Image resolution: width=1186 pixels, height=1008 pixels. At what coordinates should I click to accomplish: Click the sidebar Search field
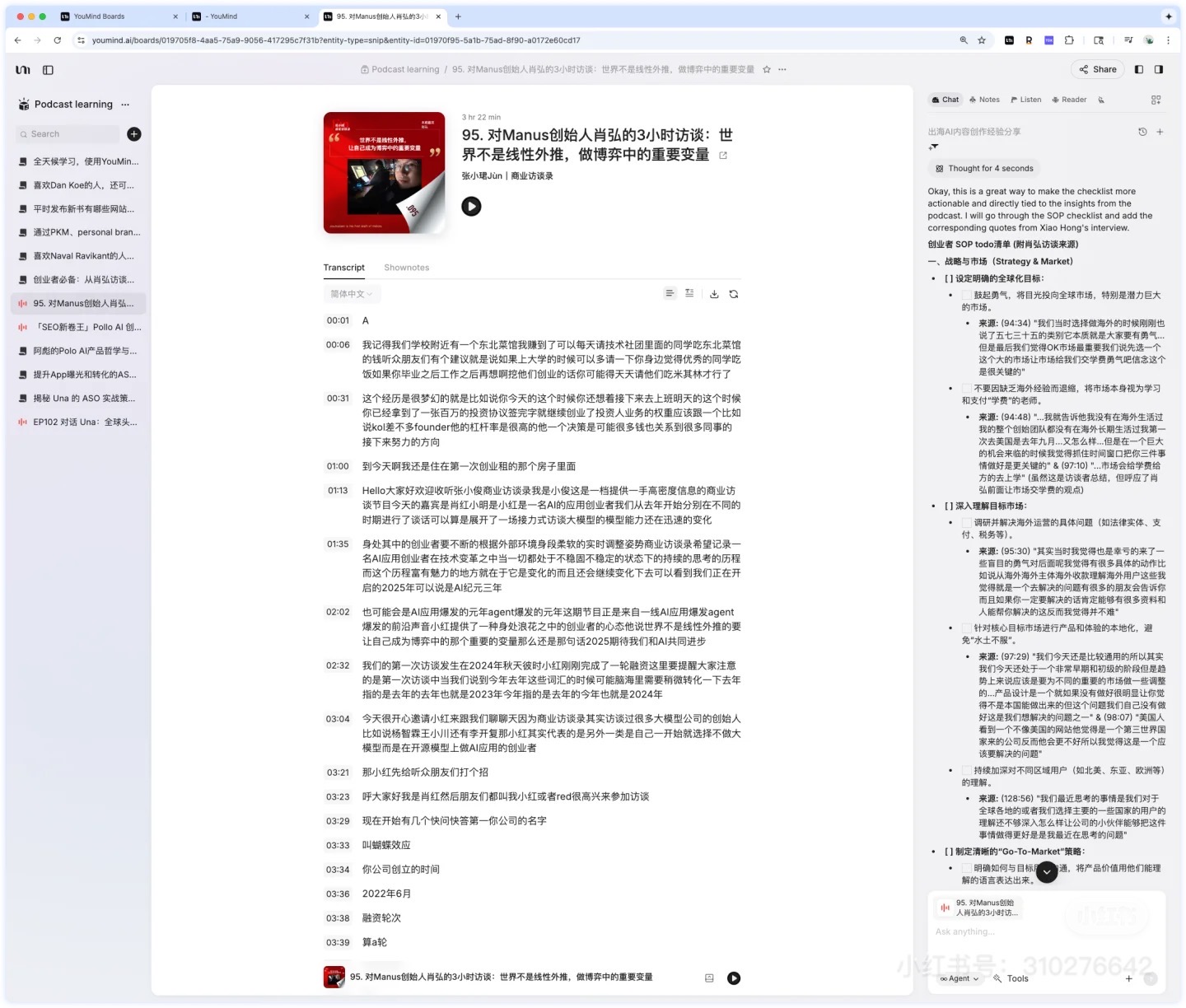click(68, 133)
